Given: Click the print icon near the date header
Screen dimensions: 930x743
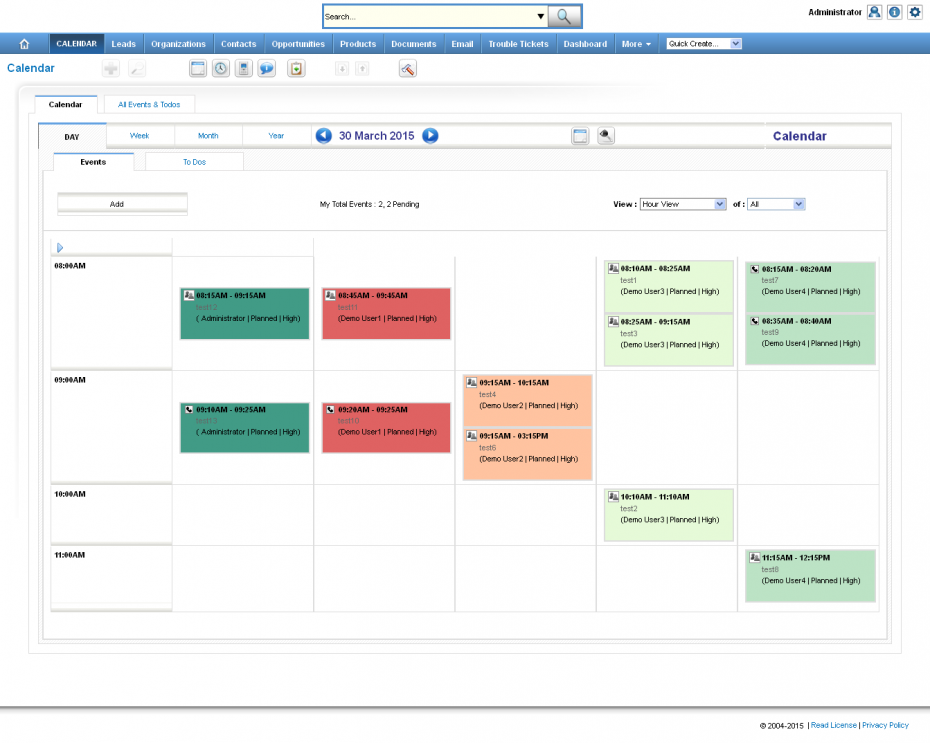Looking at the screenshot, I should (x=606, y=135).
